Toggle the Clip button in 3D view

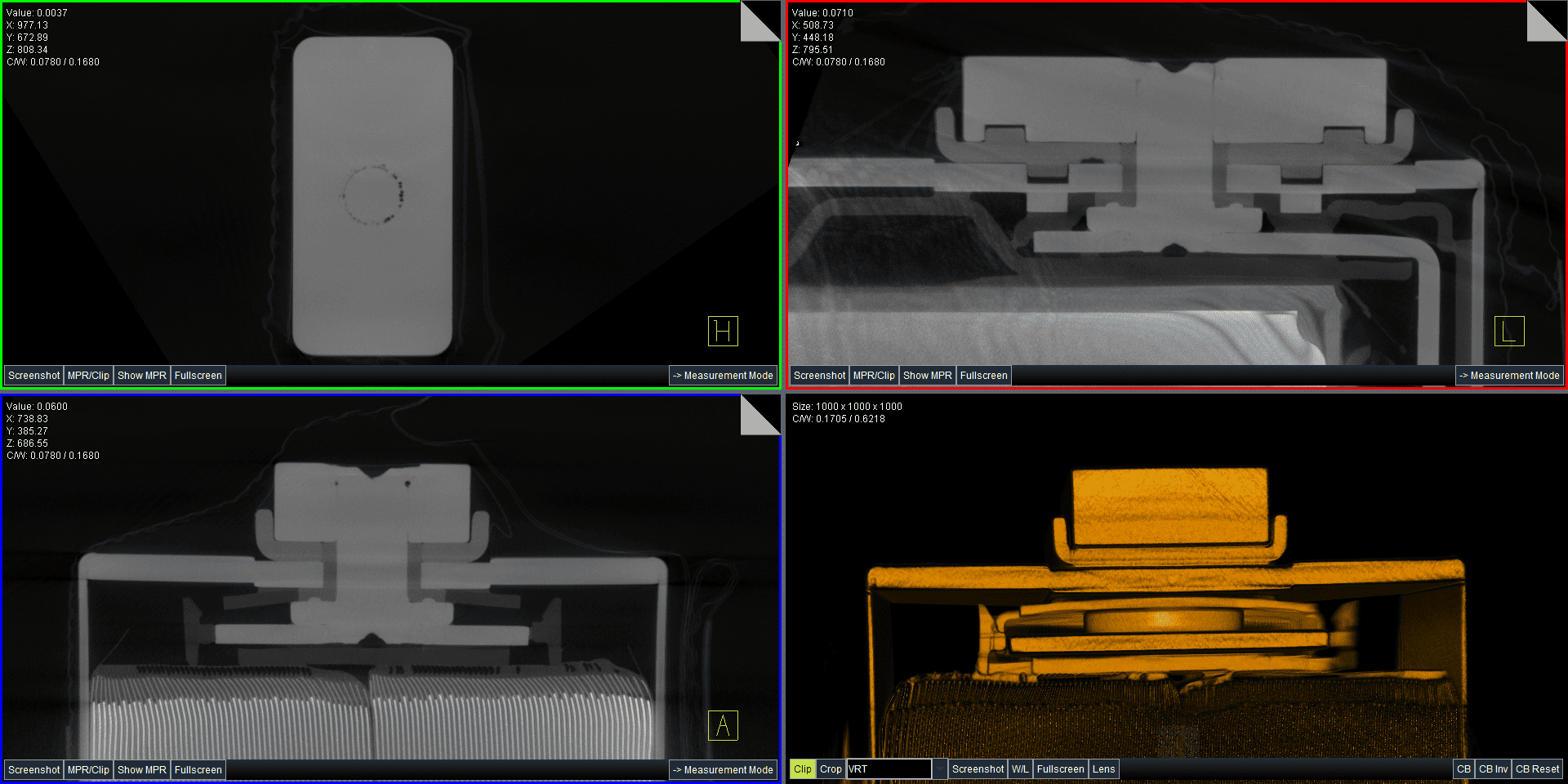pyautogui.click(x=803, y=769)
